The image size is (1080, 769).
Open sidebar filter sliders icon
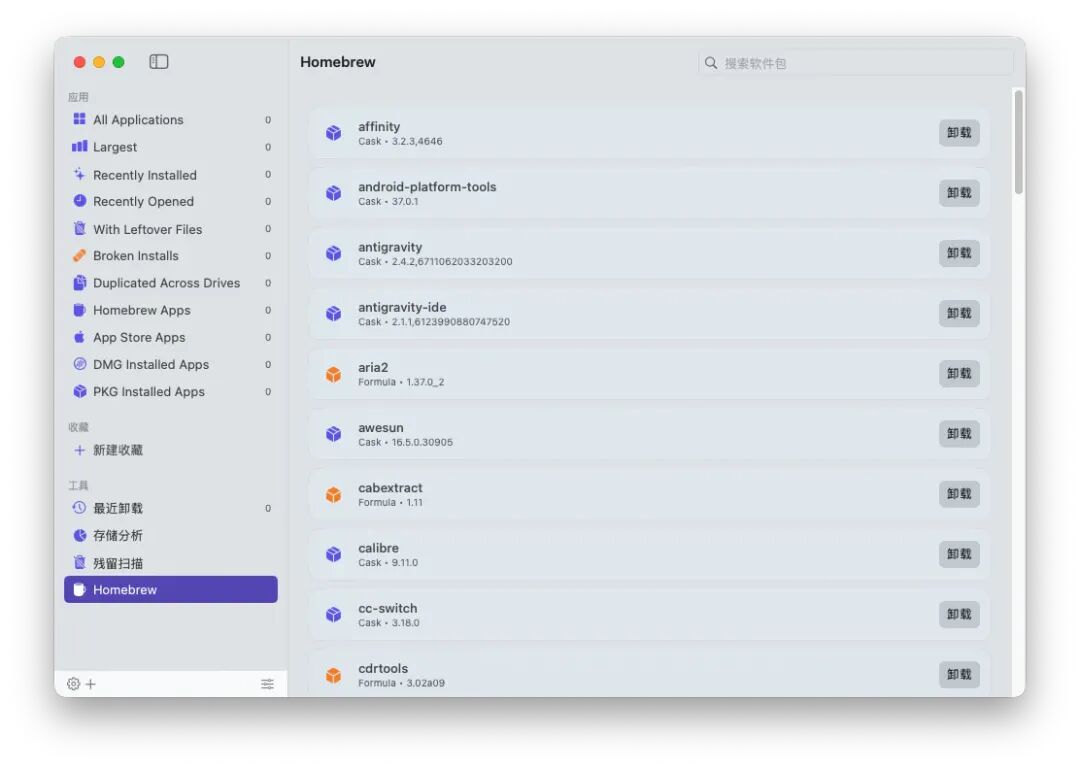click(x=267, y=684)
